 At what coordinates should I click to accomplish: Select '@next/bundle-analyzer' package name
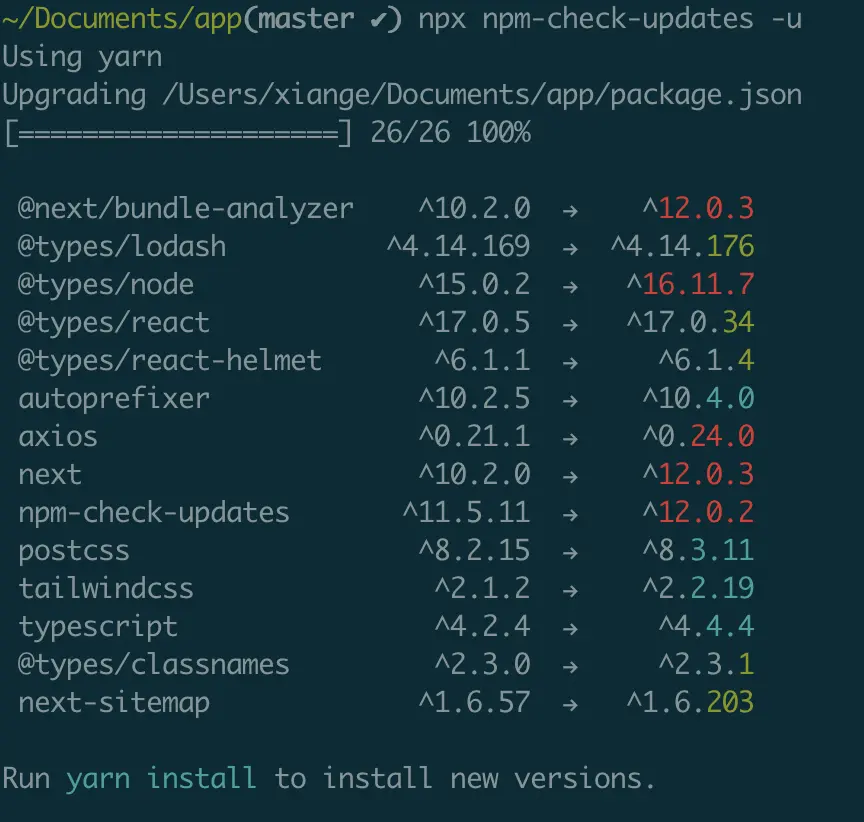pos(186,209)
